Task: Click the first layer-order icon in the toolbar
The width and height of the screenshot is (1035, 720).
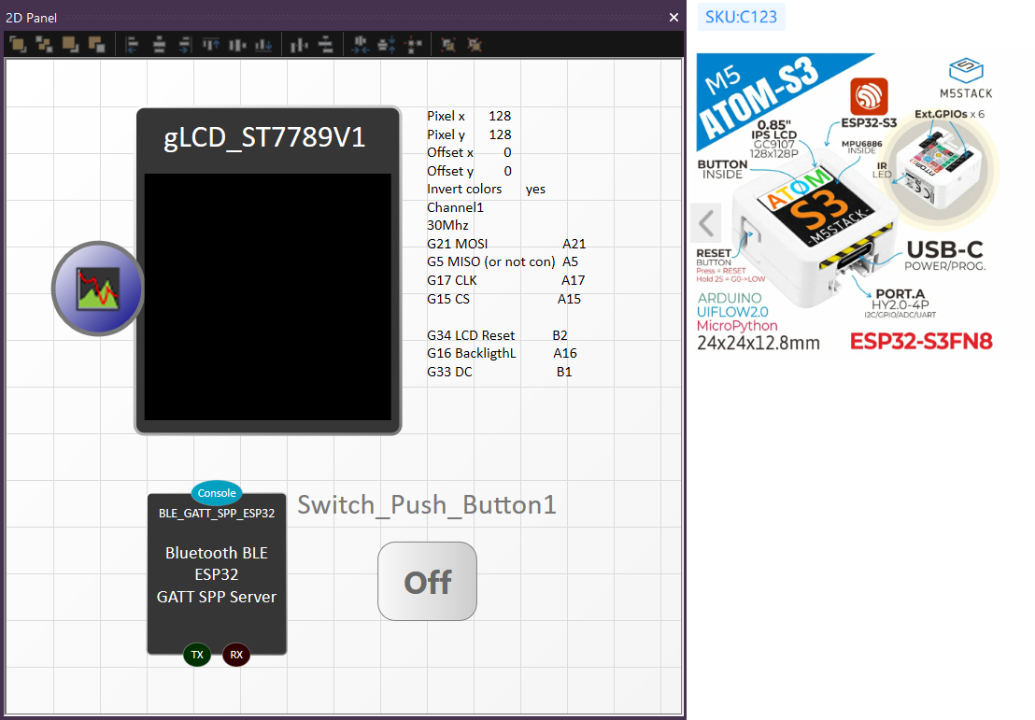Action: [19, 45]
